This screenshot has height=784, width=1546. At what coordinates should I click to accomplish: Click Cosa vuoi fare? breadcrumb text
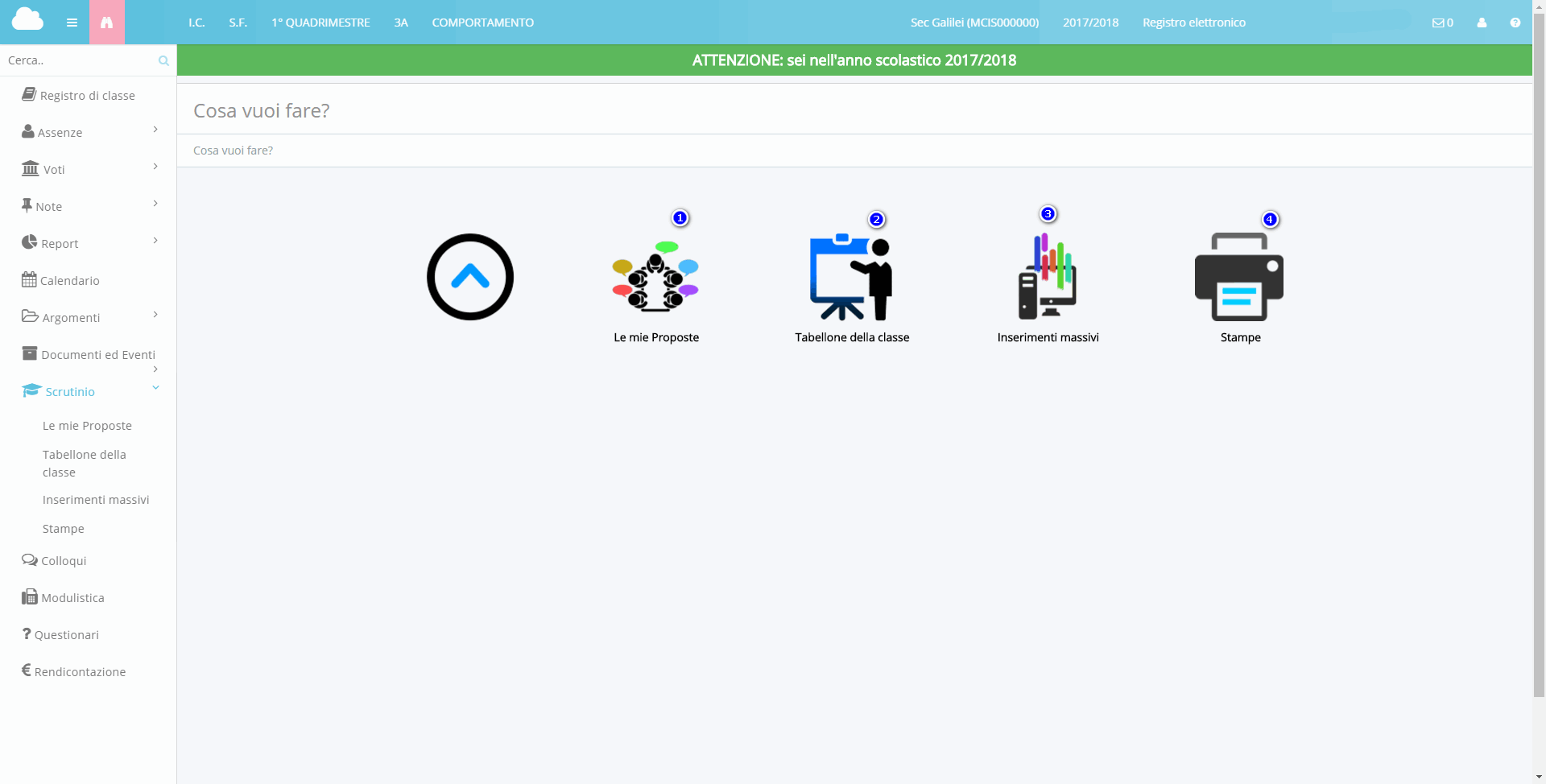(233, 151)
